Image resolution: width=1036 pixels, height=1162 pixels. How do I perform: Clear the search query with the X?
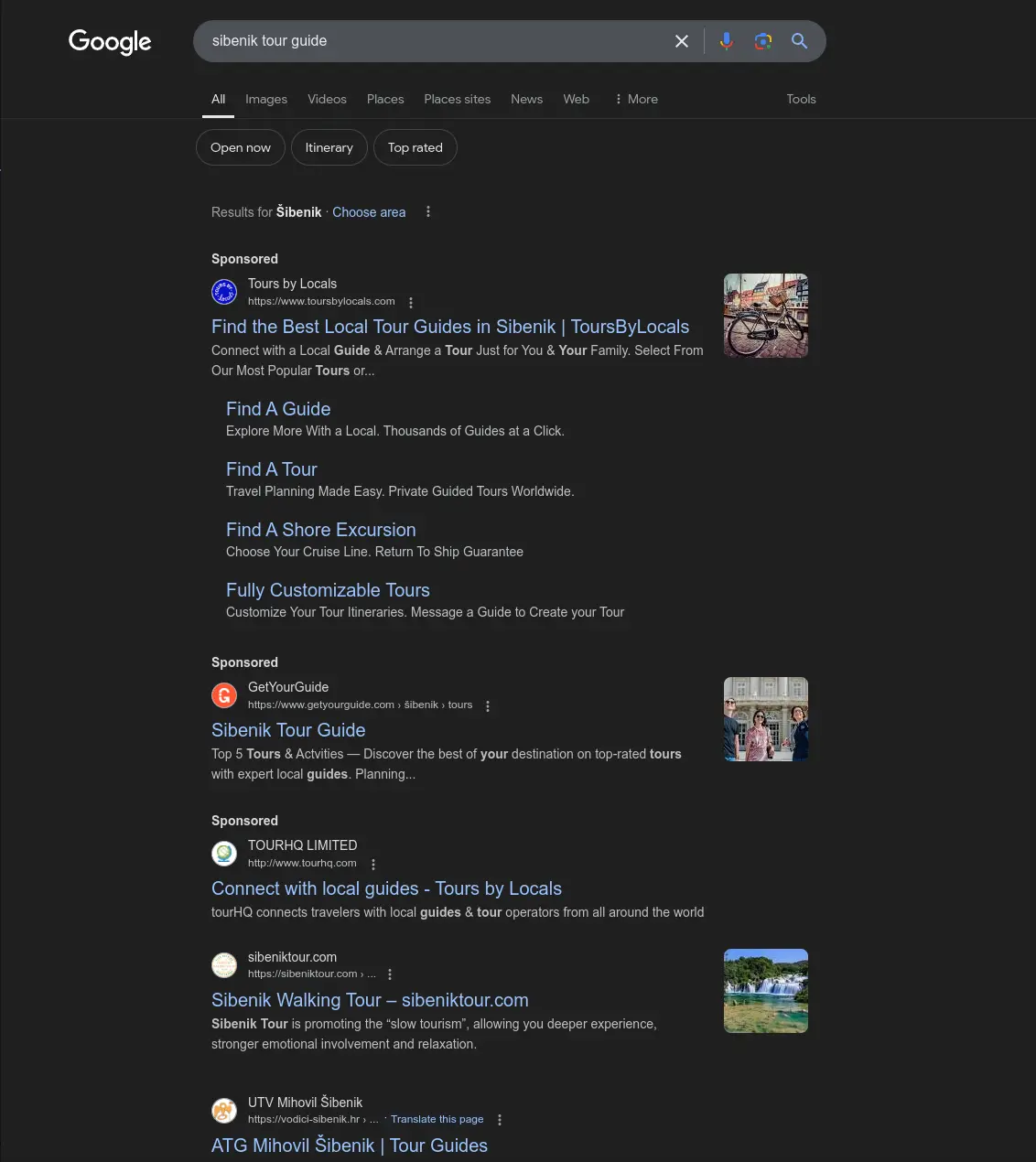tap(682, 41)
